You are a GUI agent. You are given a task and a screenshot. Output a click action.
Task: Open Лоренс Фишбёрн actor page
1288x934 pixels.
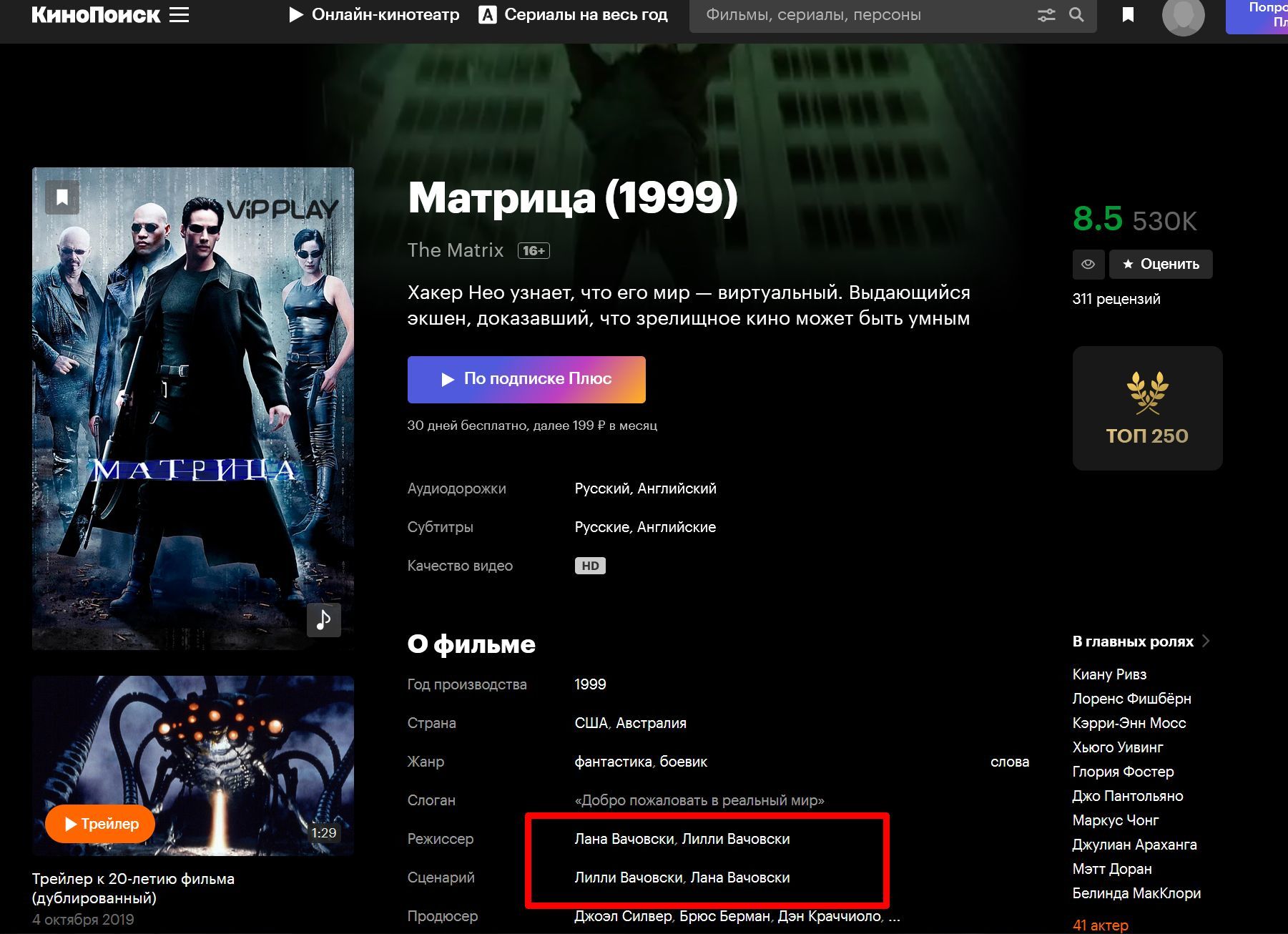[1131, 699]
